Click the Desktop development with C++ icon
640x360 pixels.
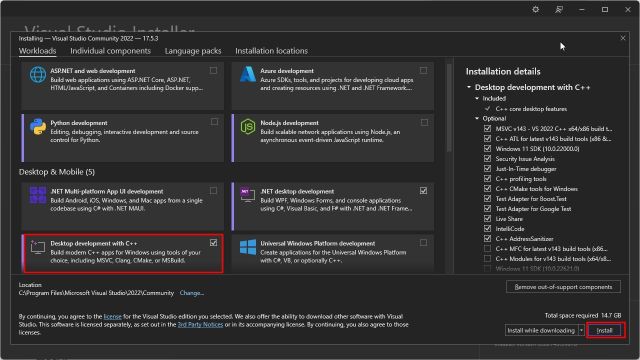coord(38,247)
